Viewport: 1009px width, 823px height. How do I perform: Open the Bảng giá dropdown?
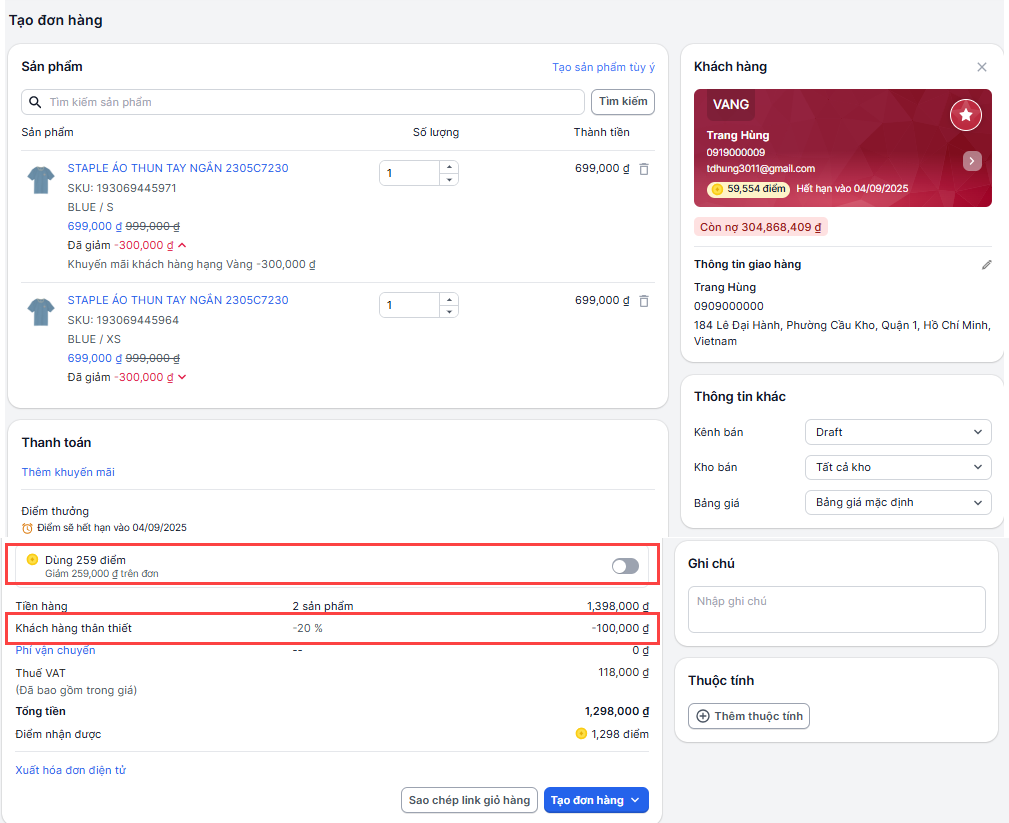pyautogui.click(x=897, y=502)
